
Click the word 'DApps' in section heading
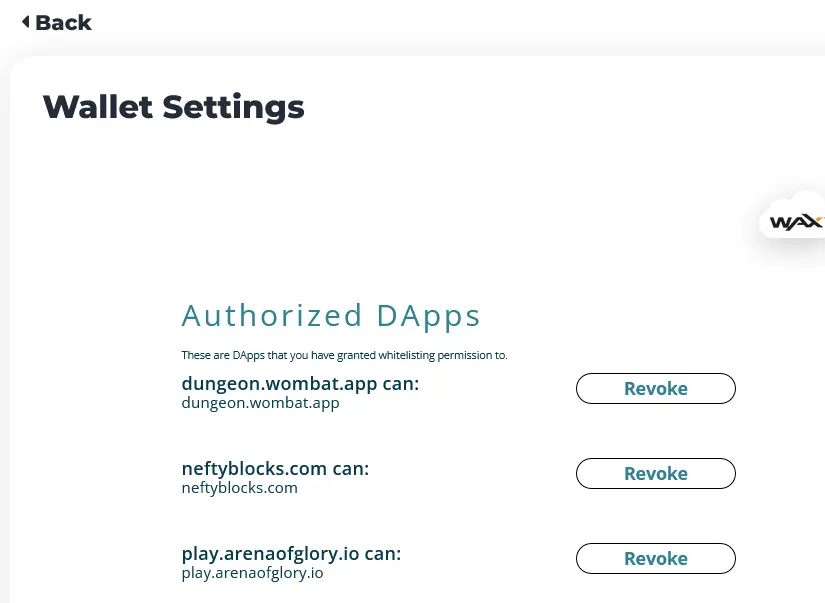click(x=428, y=317)
